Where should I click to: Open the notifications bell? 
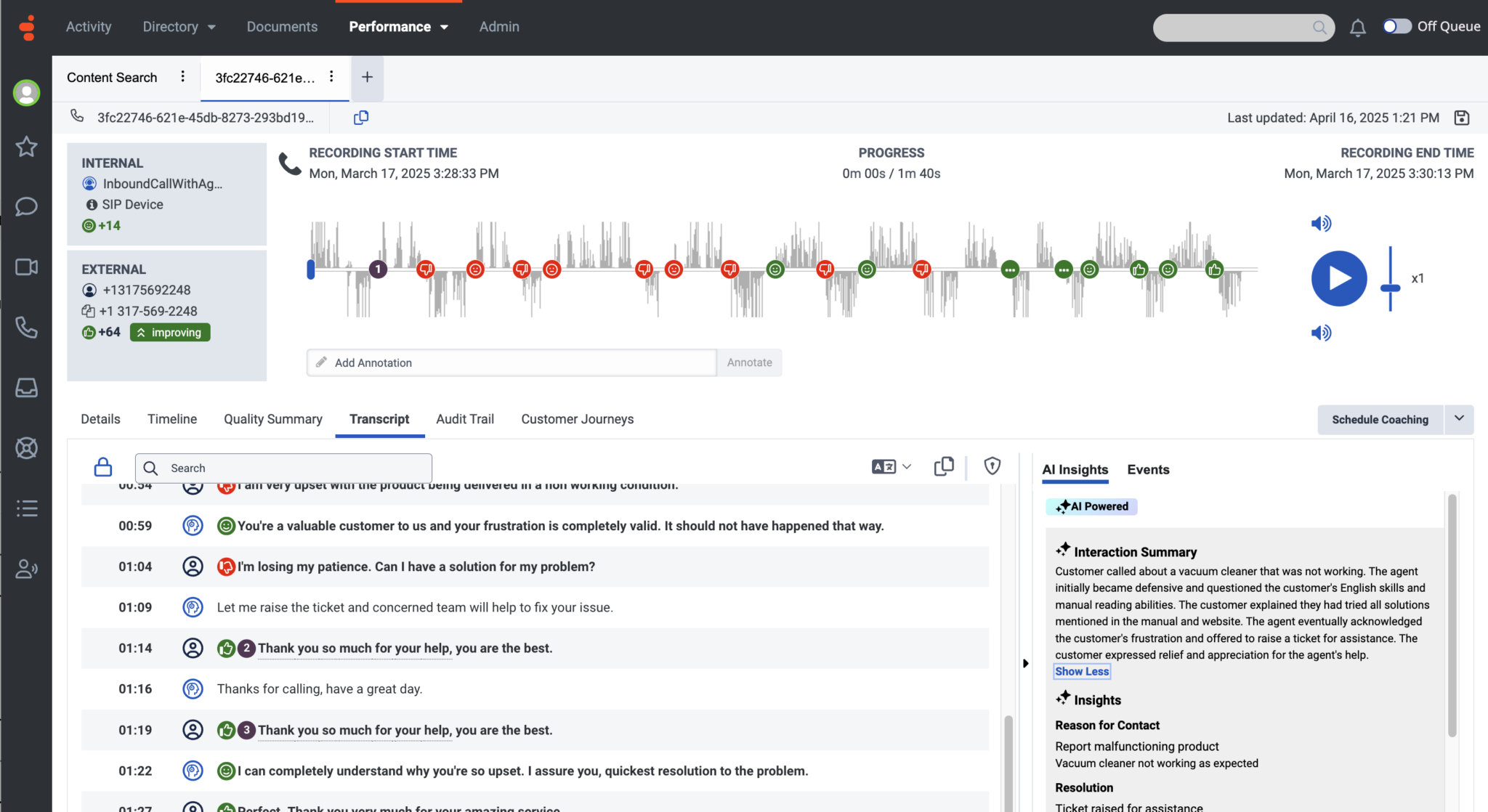[x=1359, y=27]
